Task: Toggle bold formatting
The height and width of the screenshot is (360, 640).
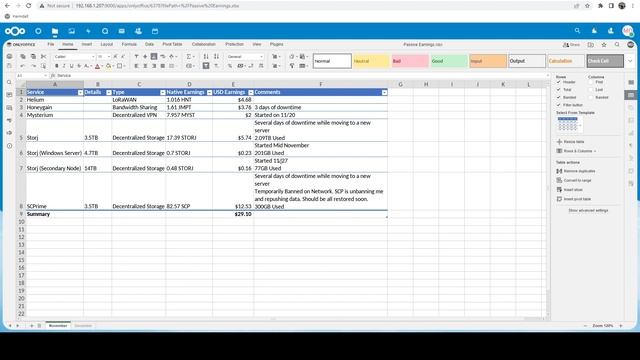Action: (x=56, y=66)
